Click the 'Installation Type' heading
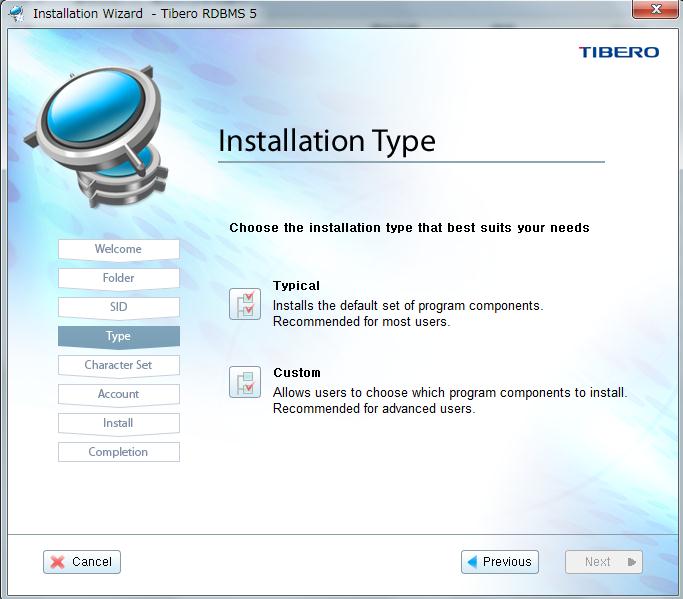 coord(327,141)
